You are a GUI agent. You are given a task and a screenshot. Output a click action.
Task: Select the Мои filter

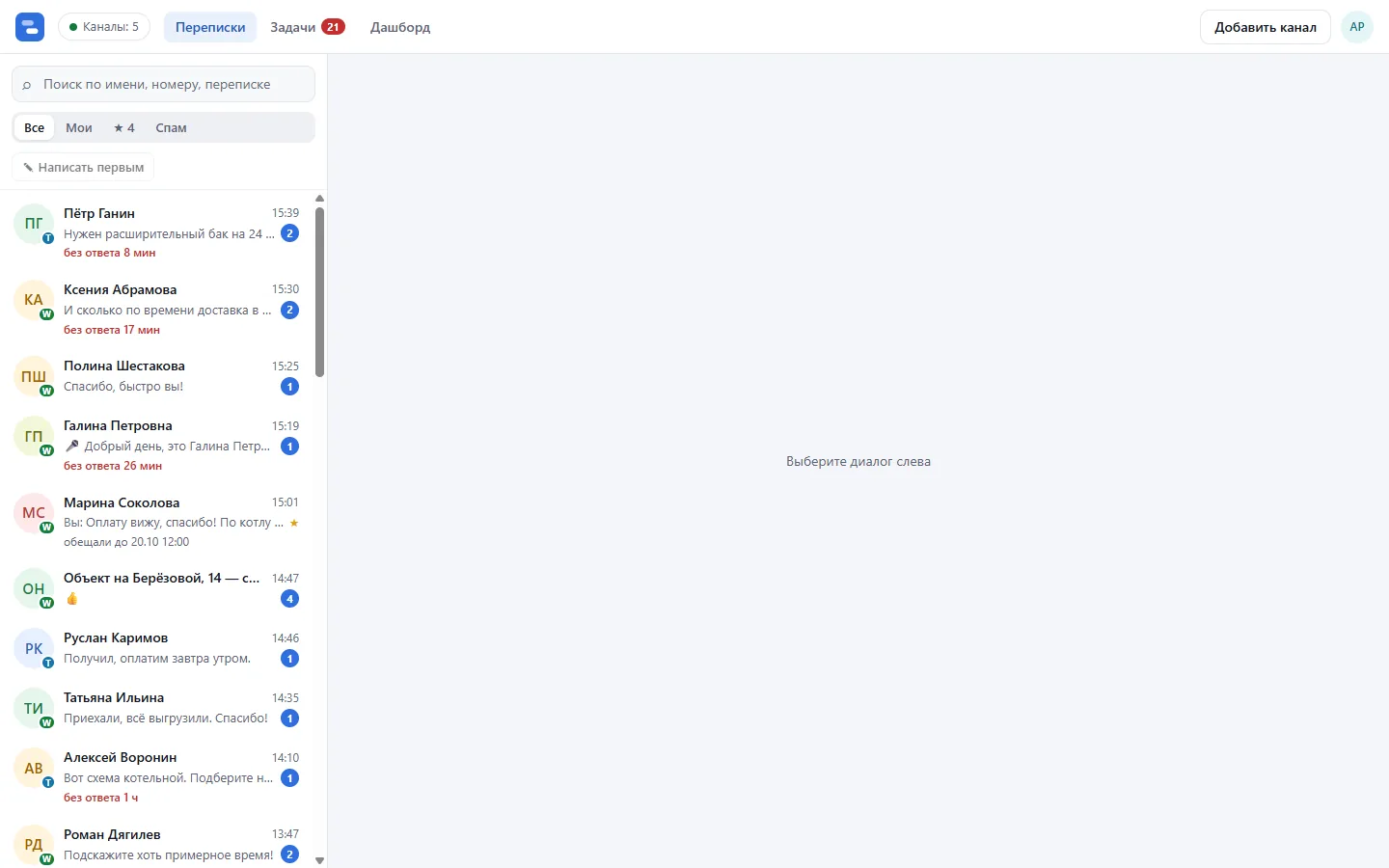(x=79, y=127)
